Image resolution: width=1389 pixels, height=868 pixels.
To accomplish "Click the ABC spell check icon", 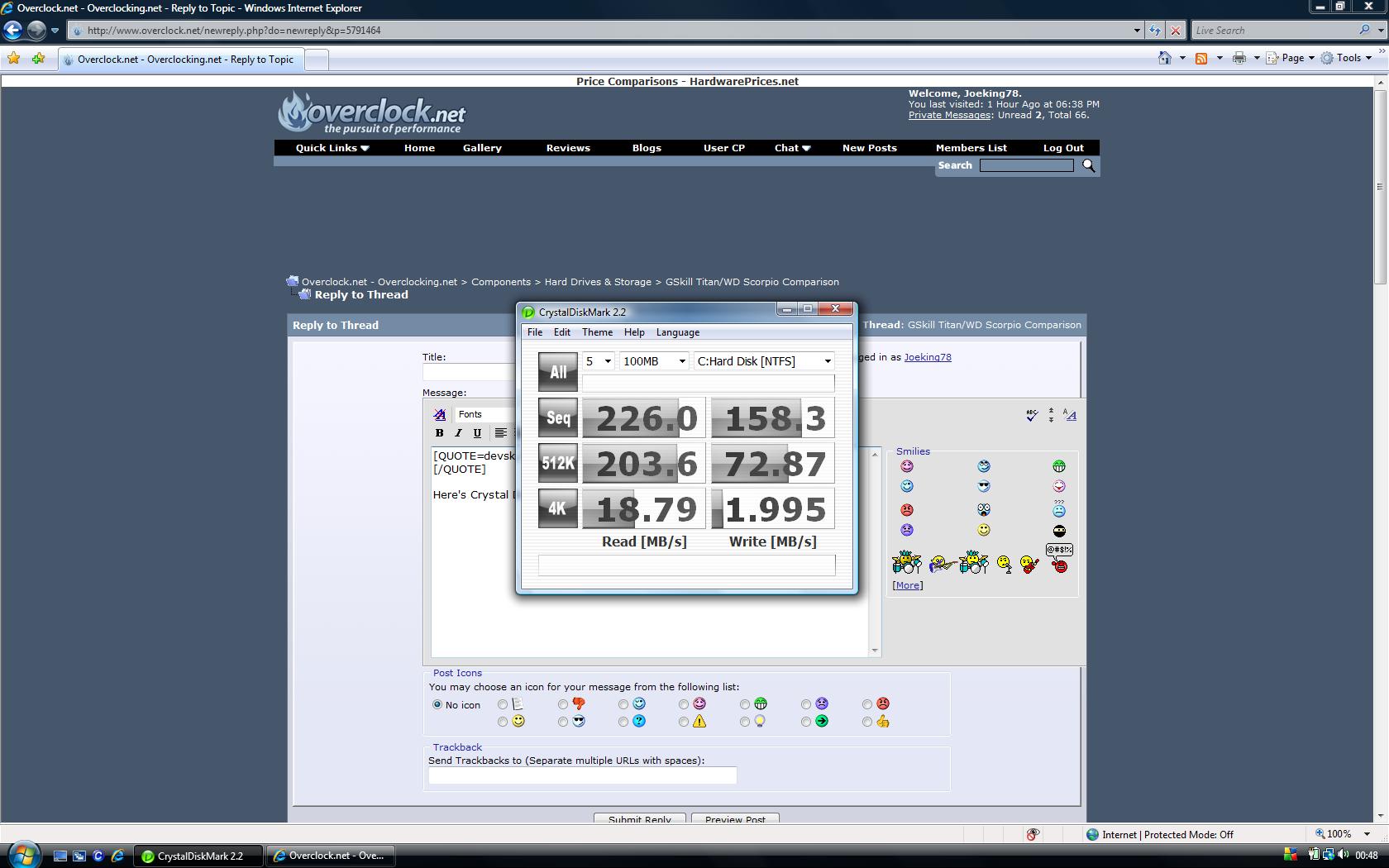I will (x=1032, y=415).
